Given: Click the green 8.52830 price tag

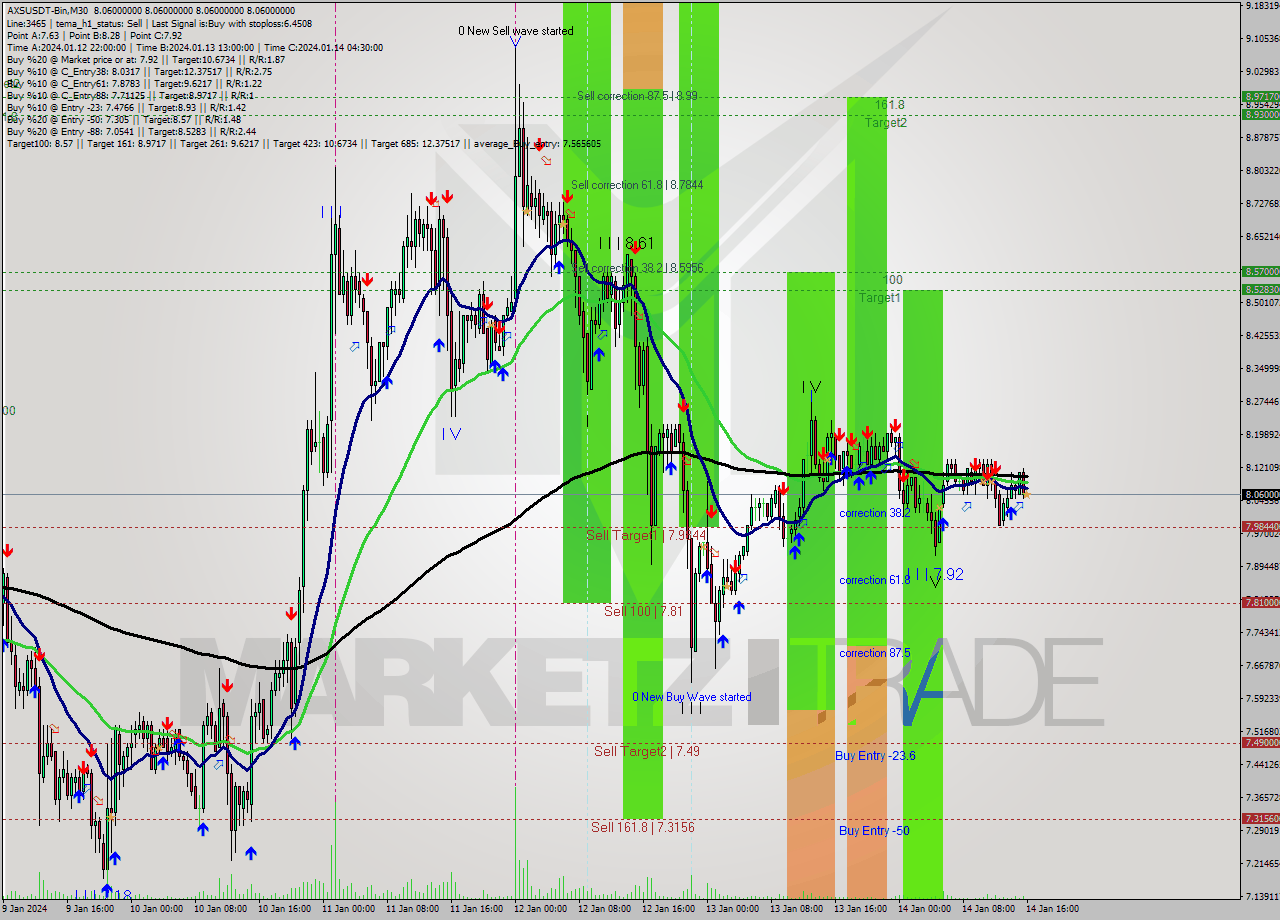Looking at the screenshot, I should point(1260,289).
